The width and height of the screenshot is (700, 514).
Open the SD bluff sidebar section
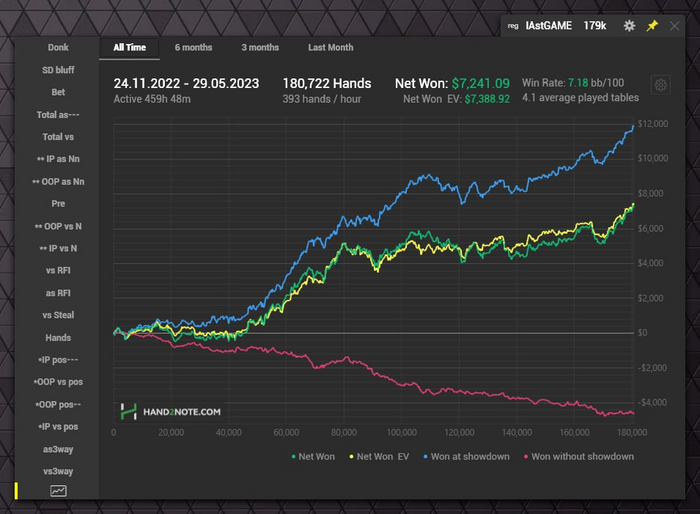point(58,70)
